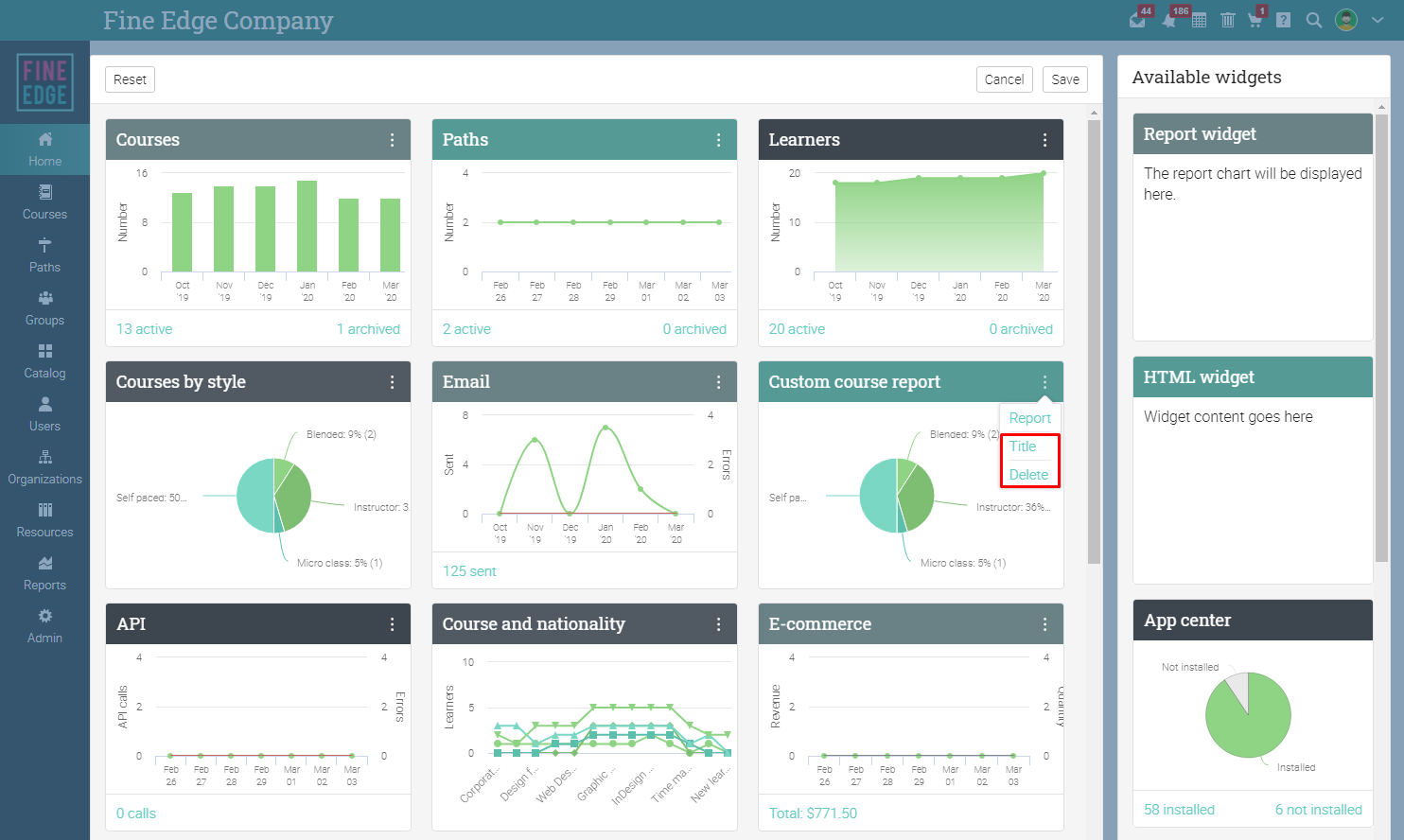Image resolution: width=1404 pixels, height=840 pixels.
Task: Open the calendar icon in header
Action: click(x=1199, y=20)
